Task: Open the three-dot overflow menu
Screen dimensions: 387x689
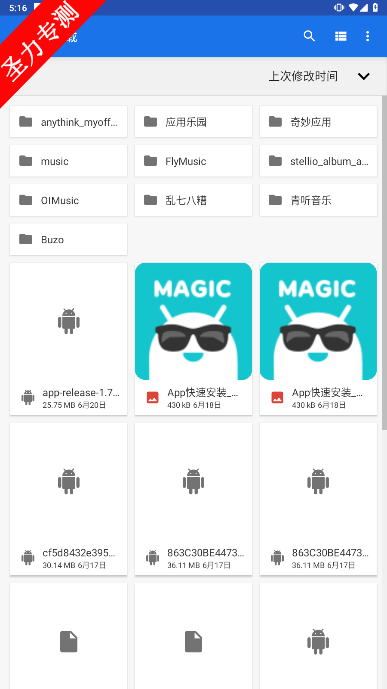Action: coord(367,36)
